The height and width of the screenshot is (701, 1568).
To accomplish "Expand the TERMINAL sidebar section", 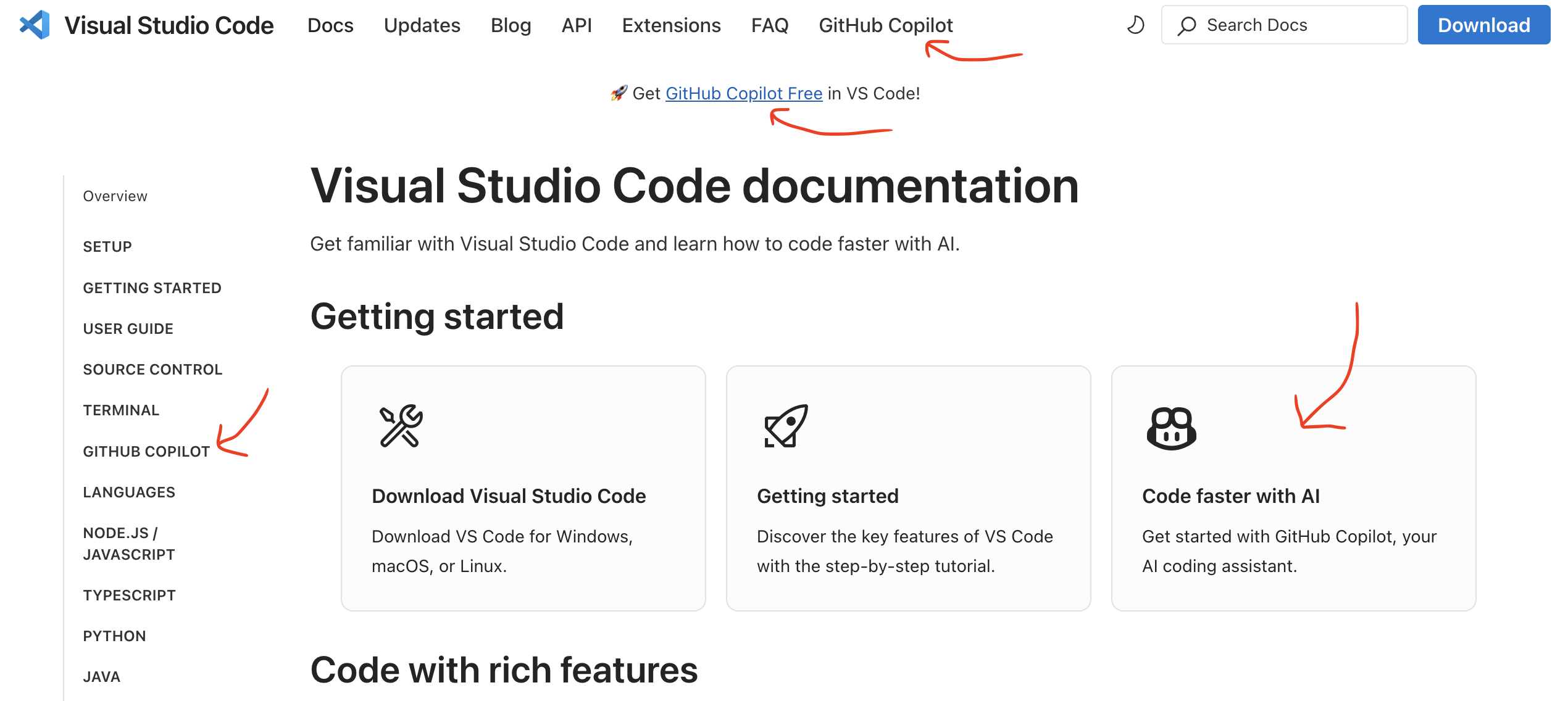I will click(121, 410).
